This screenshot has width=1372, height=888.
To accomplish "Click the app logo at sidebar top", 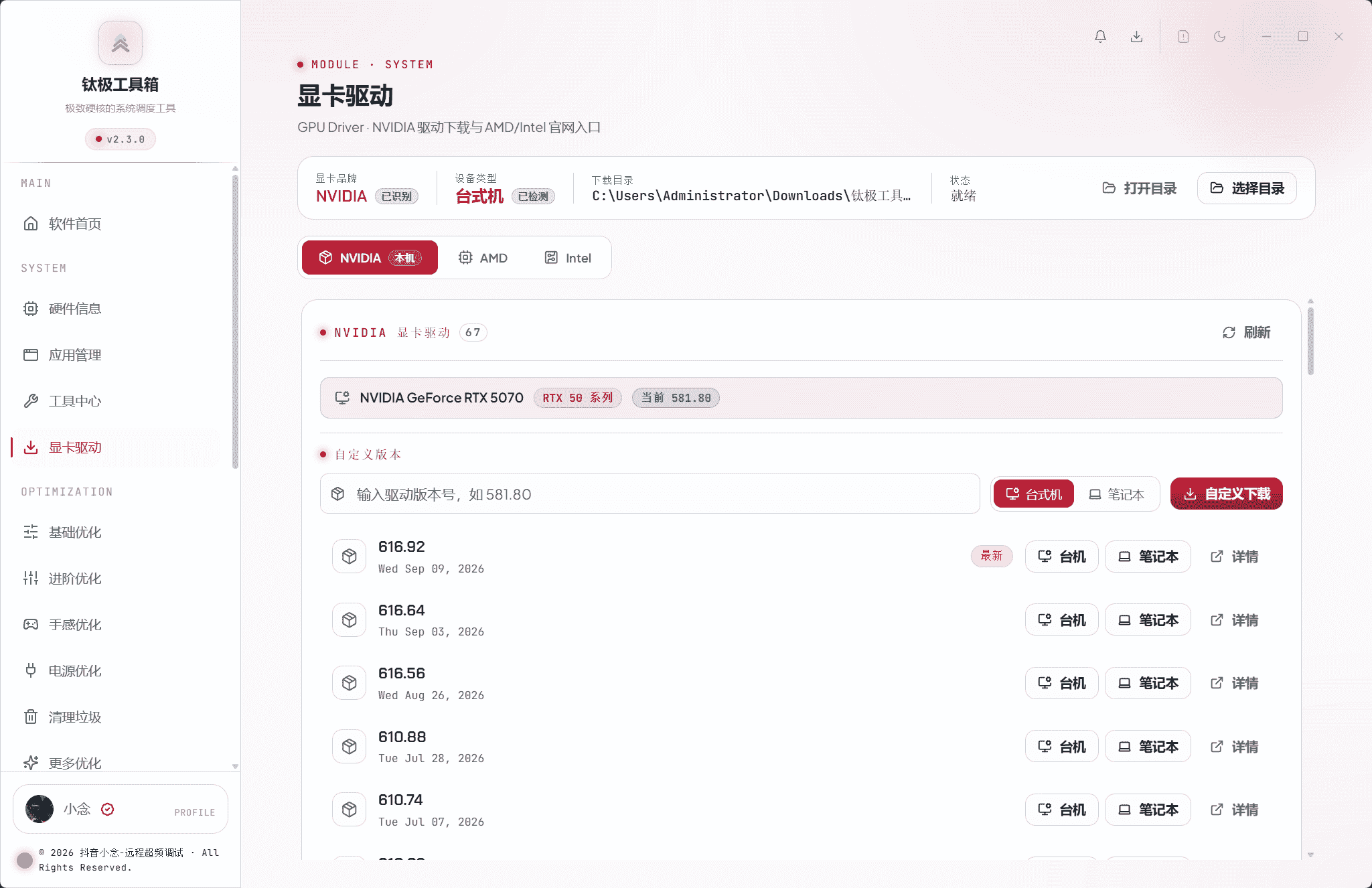I will click(121, 43).
